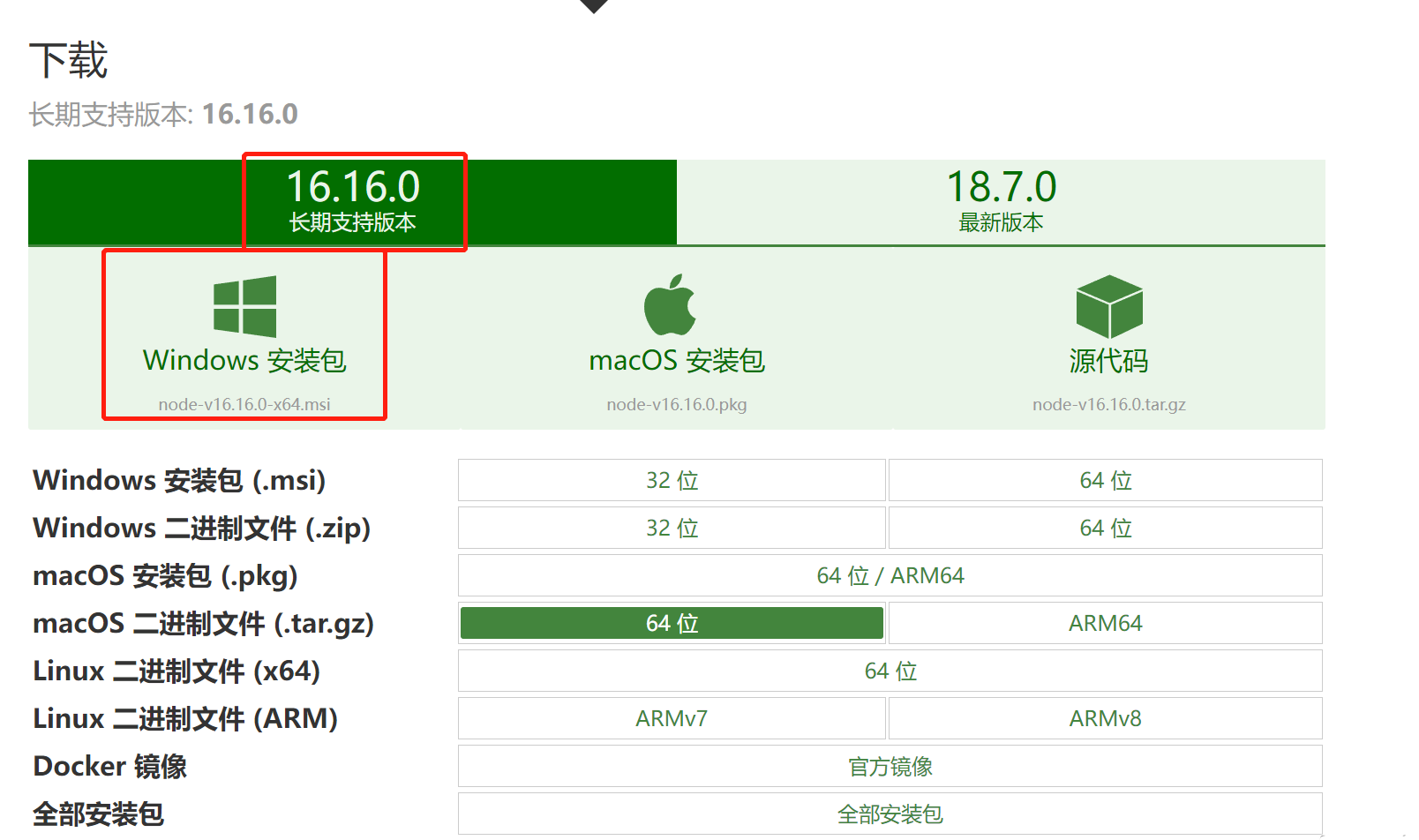
Task: Download node-v16.16.0-x64.msi file link
Action: coord(244,404)
